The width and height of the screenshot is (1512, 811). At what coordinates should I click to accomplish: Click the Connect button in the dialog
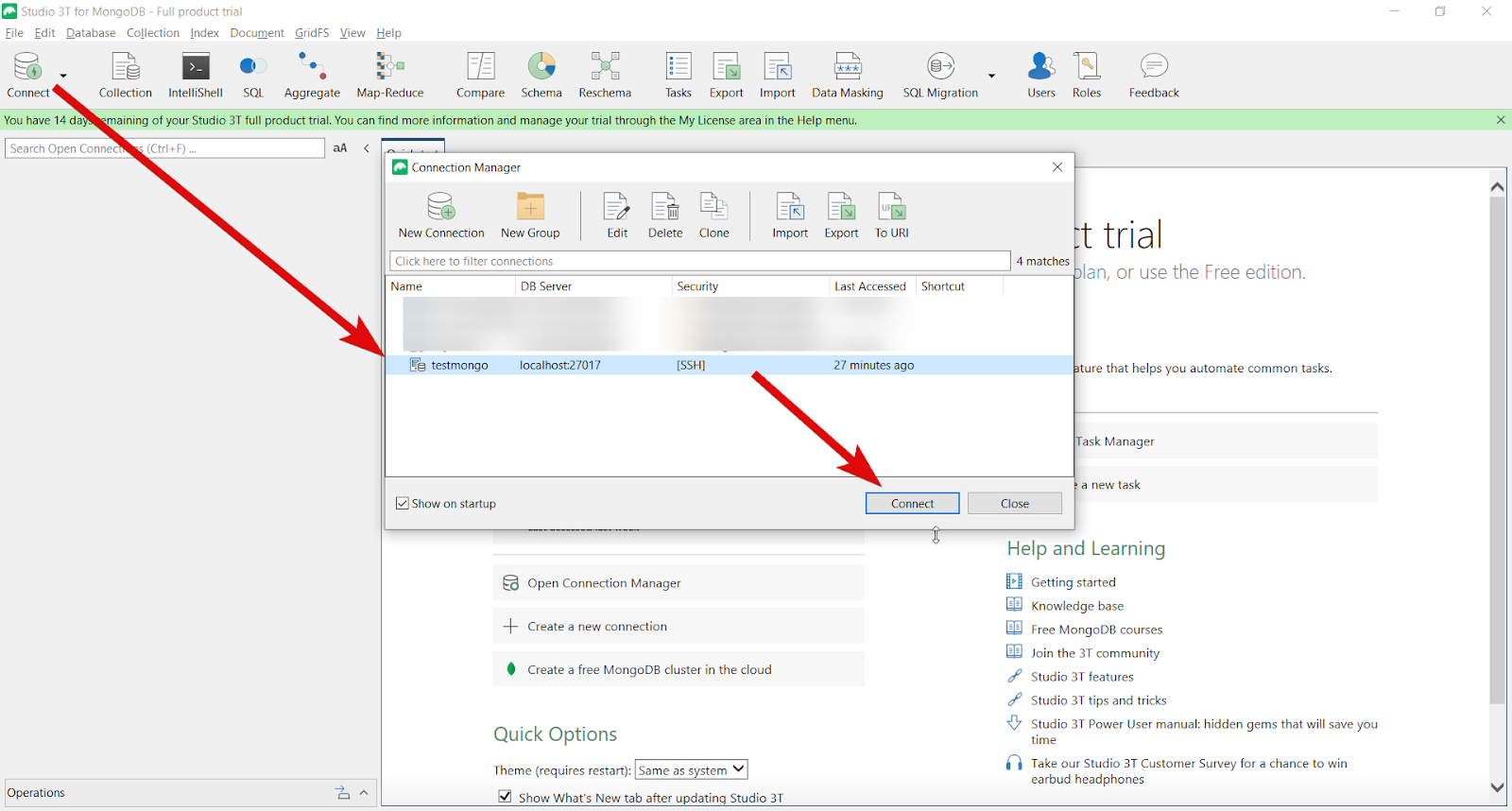click(x=912, y=504)
